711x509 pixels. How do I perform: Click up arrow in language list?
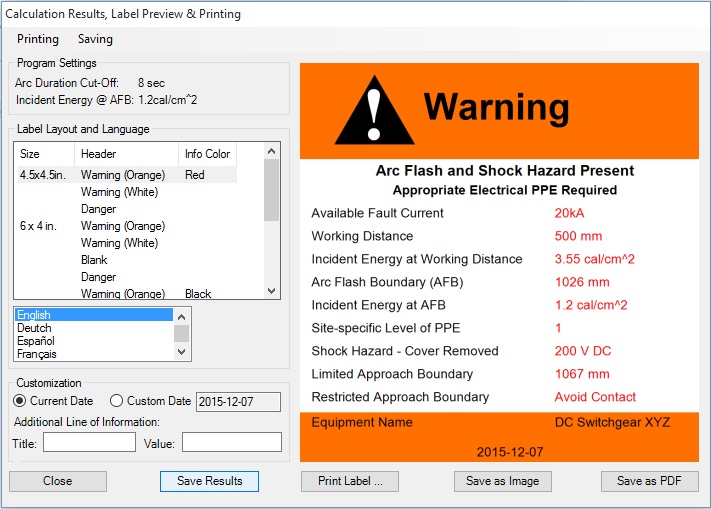pos(181,317)
